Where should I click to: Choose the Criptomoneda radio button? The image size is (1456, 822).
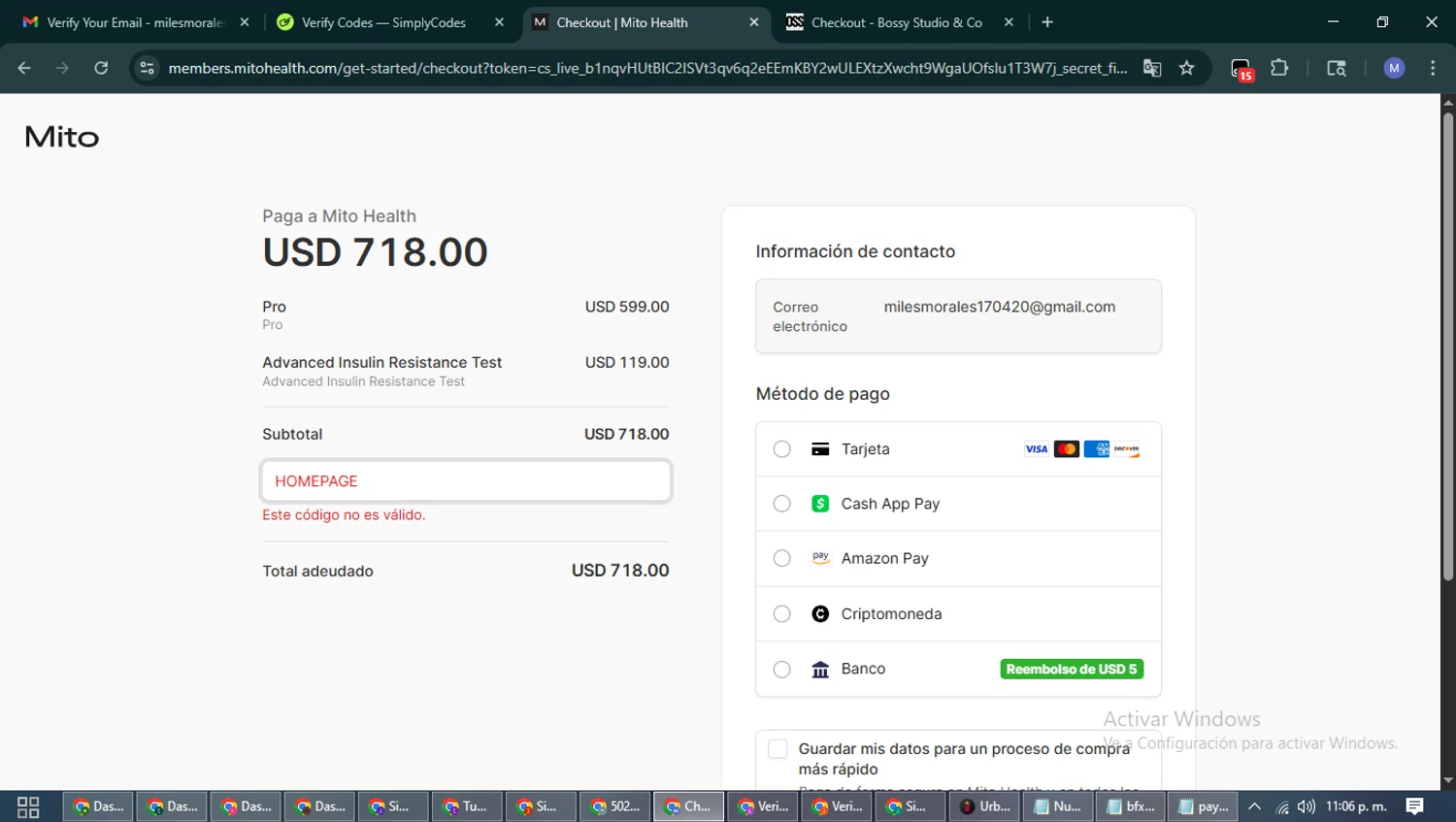pyautogui.click(x=781, y=613)
